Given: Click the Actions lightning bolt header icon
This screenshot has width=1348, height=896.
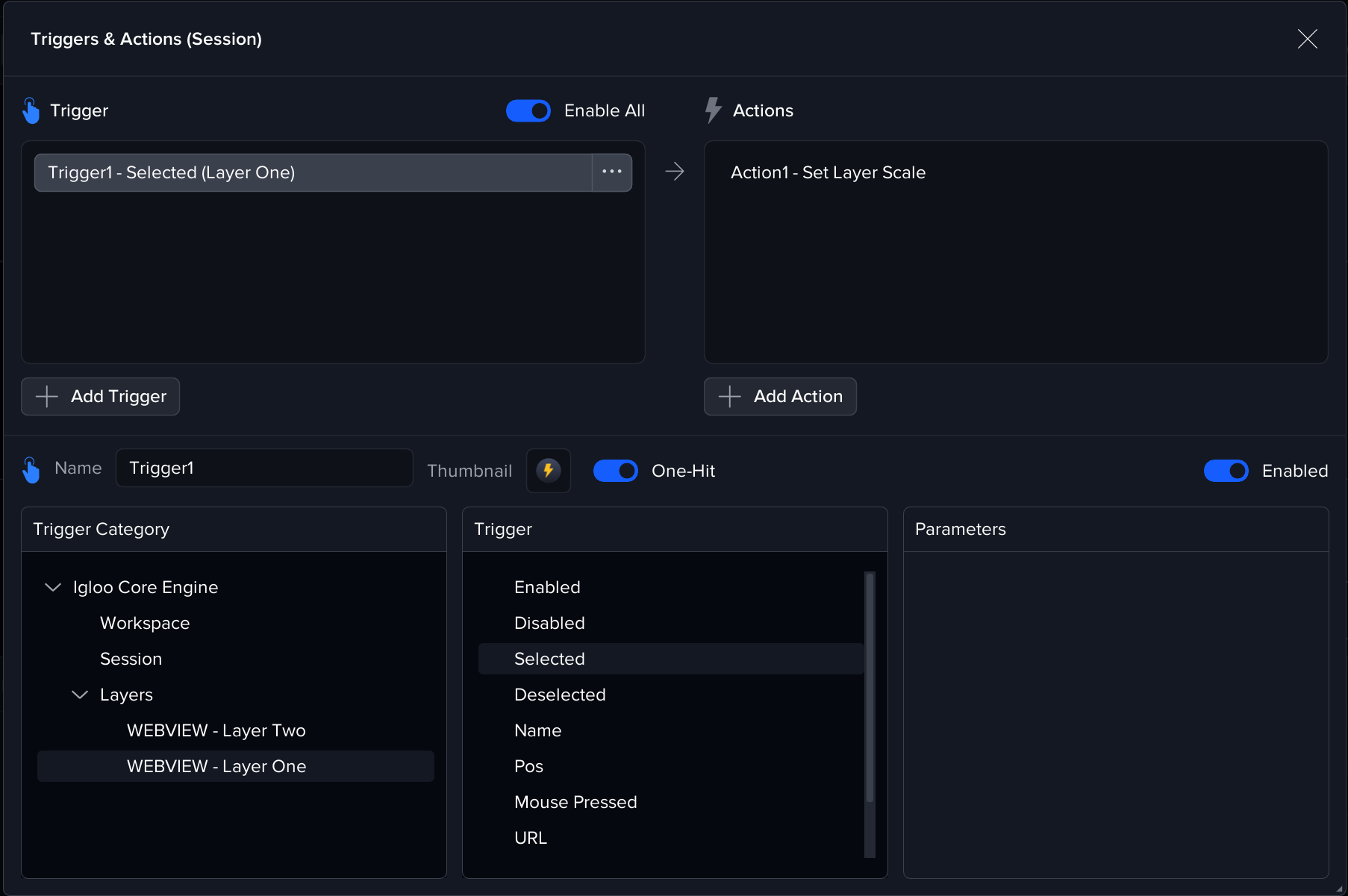Looking at the screenshot, I should point(713,110).
